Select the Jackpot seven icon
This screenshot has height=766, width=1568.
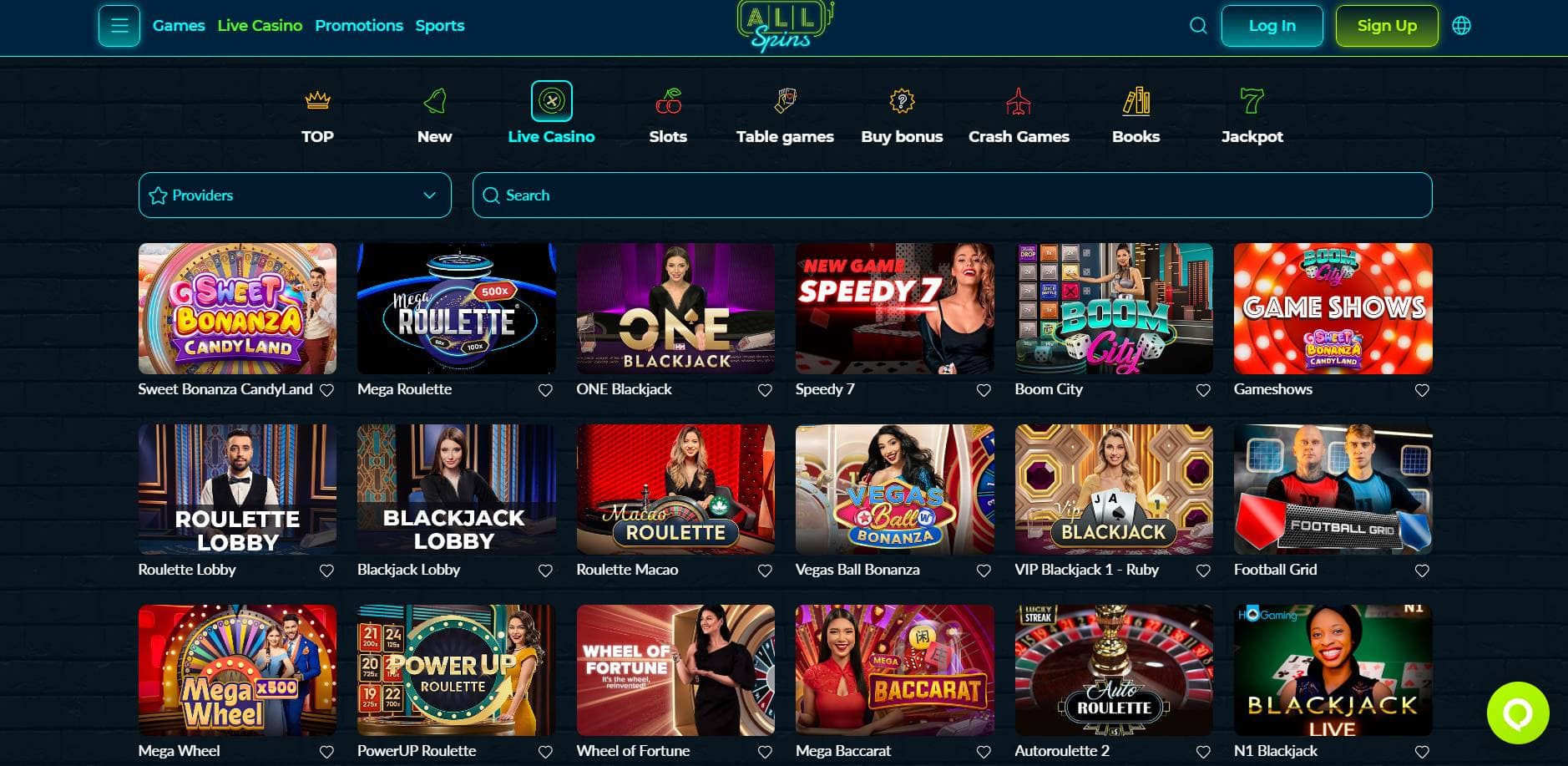pos(1252,101)
